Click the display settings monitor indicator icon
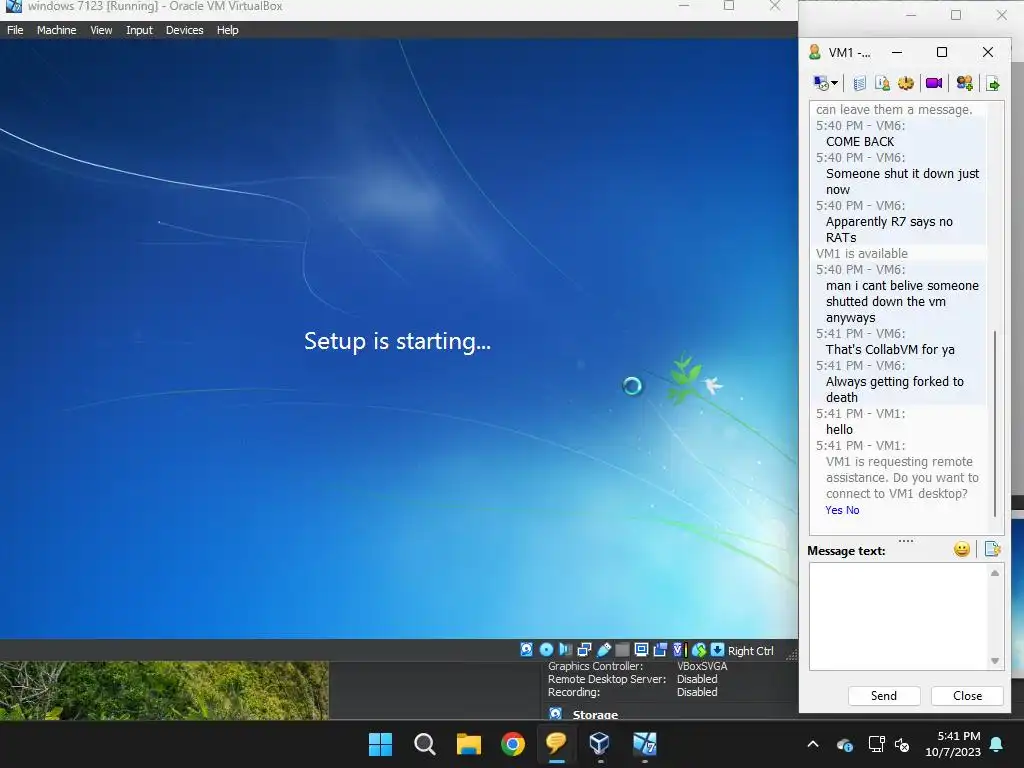This screenshot has height=768, width=1024. click(x=641, y=649)
